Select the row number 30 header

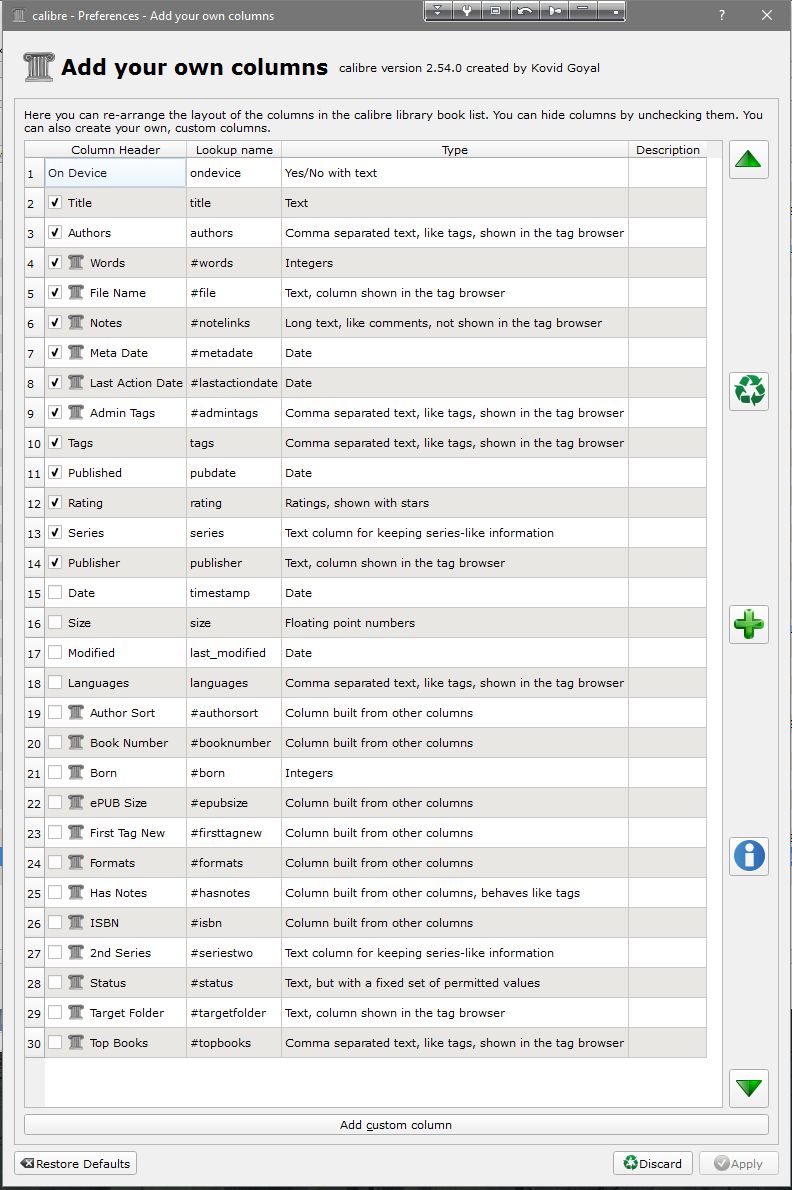click(x=34, y=1043)
